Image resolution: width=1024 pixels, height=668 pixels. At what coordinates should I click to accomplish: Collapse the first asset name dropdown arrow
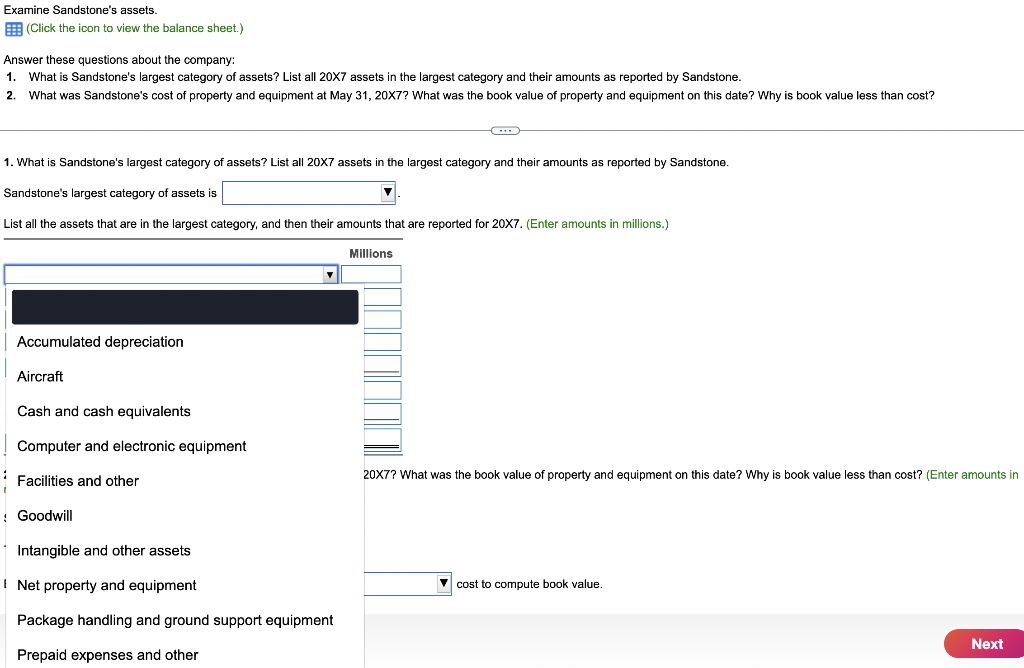pos(330,275)
